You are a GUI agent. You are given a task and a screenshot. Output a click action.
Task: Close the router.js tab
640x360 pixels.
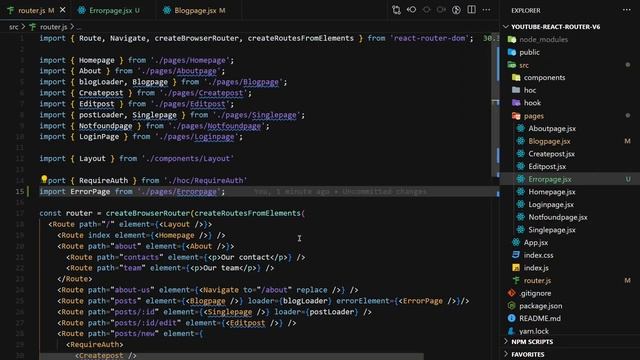[x=63, y=10]
